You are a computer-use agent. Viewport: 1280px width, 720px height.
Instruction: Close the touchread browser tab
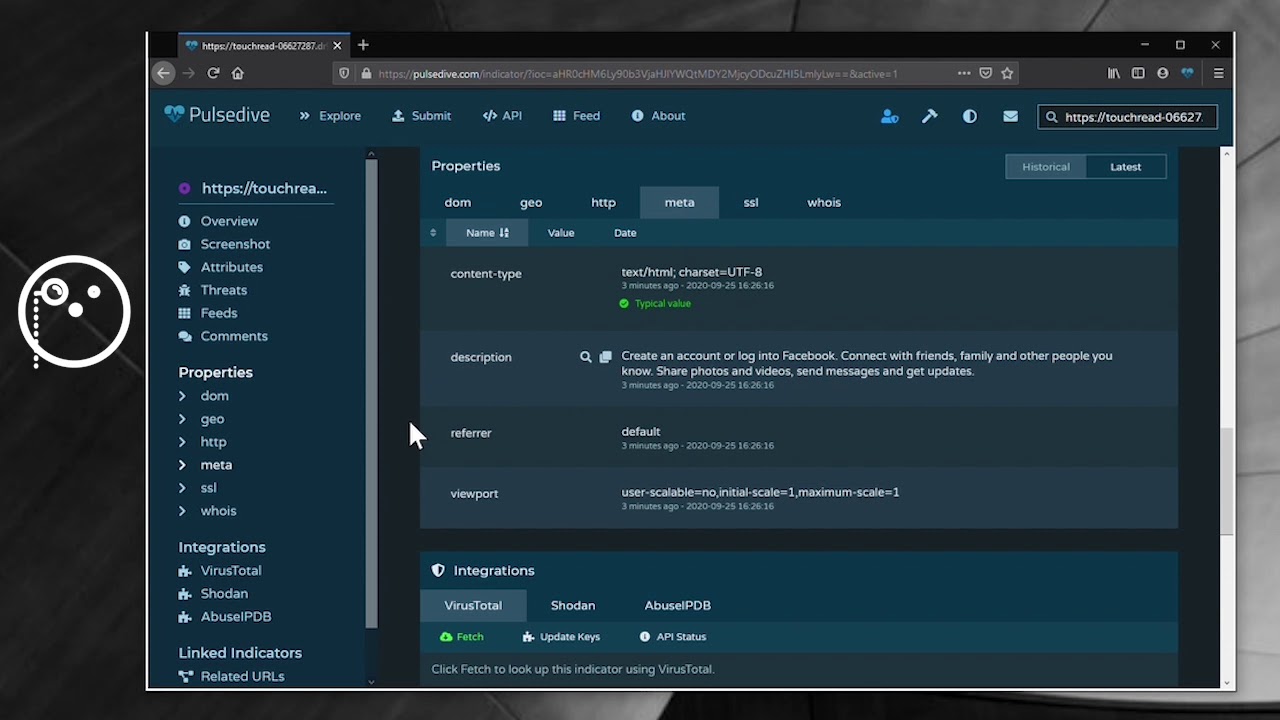[x=337, y=45]
